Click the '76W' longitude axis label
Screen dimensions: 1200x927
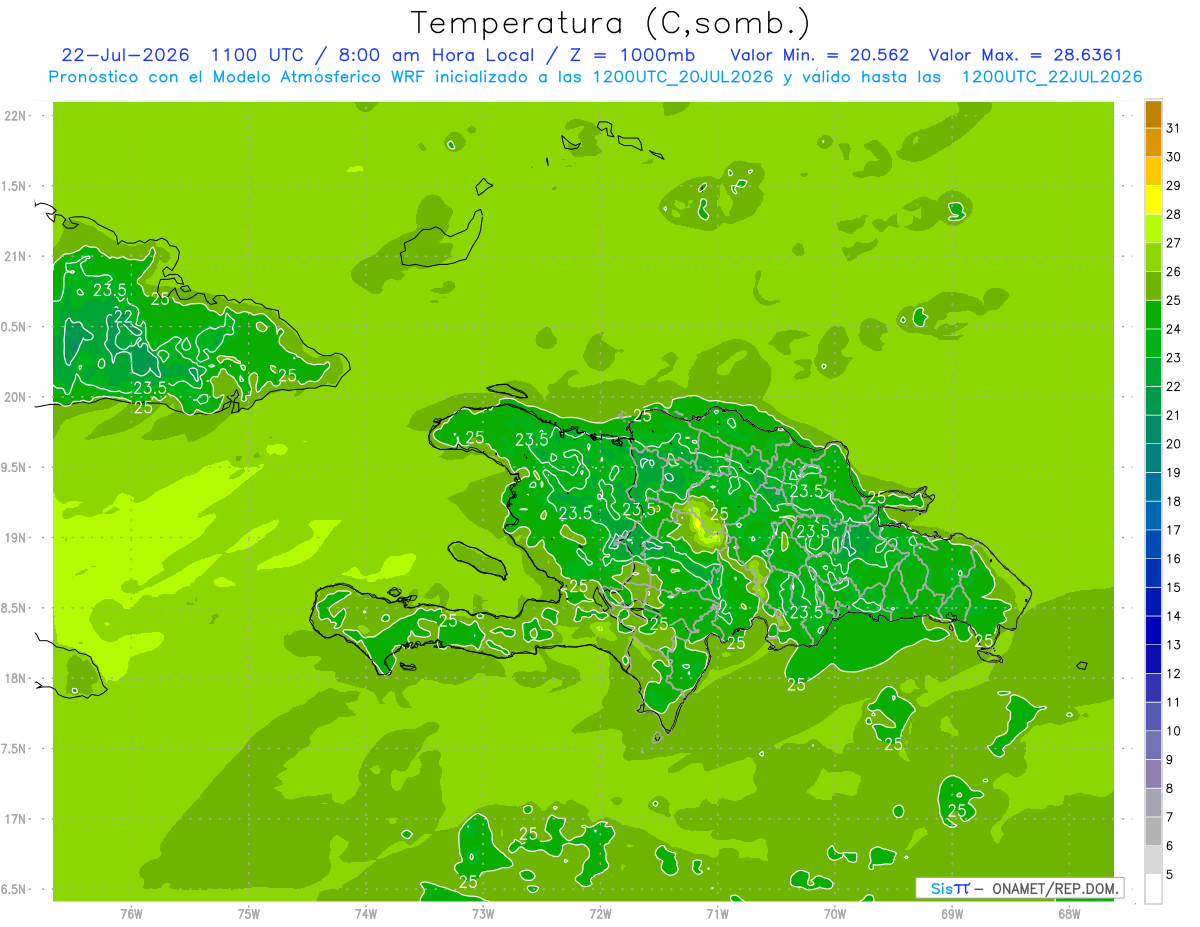point(131,913)
